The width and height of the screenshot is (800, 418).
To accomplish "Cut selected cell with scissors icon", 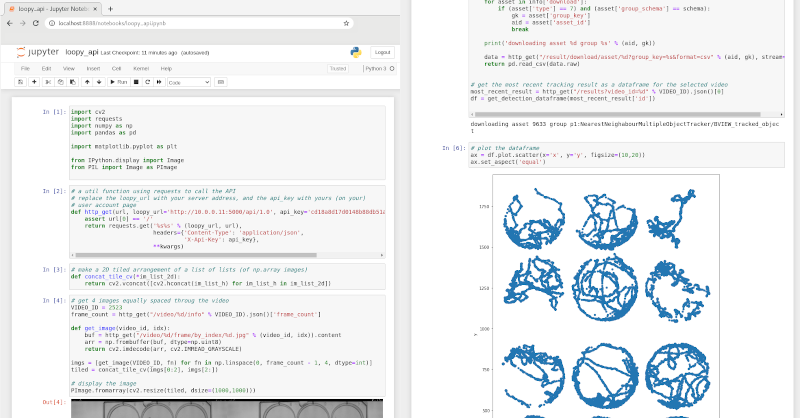I will tap(47, 81).
